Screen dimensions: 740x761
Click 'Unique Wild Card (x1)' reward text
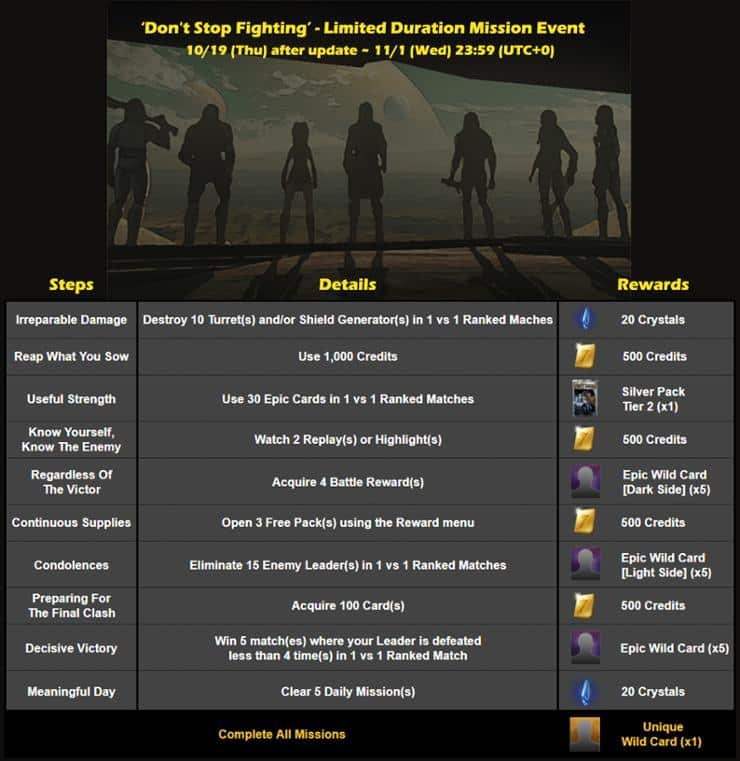pos(662,734)
